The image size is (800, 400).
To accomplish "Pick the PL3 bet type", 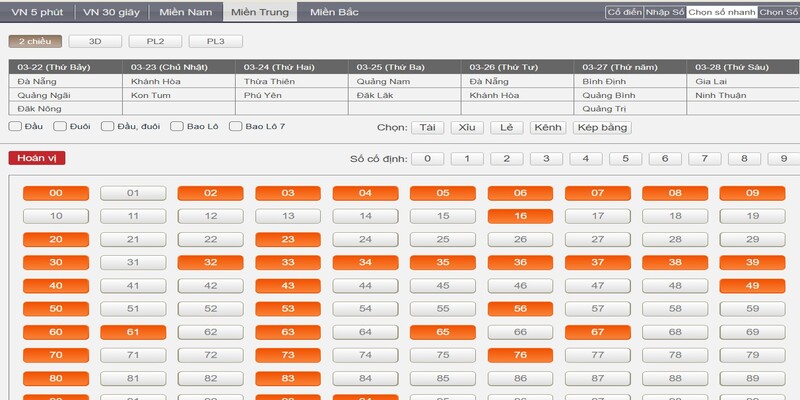I will pyautogui.click(x=215, y=42).
